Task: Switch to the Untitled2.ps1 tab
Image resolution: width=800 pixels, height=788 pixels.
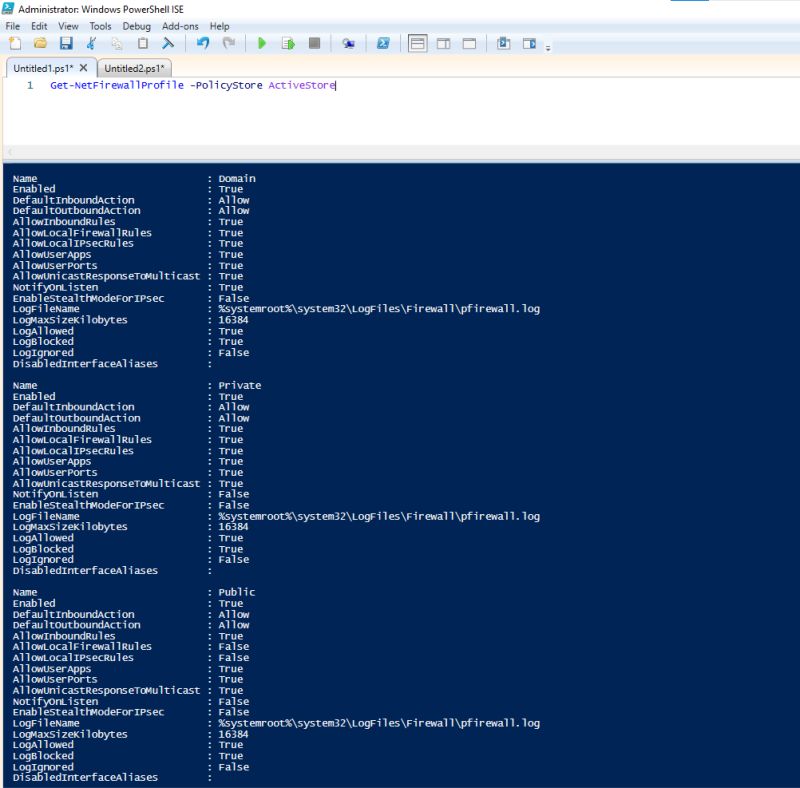Action: coord(133,70)
